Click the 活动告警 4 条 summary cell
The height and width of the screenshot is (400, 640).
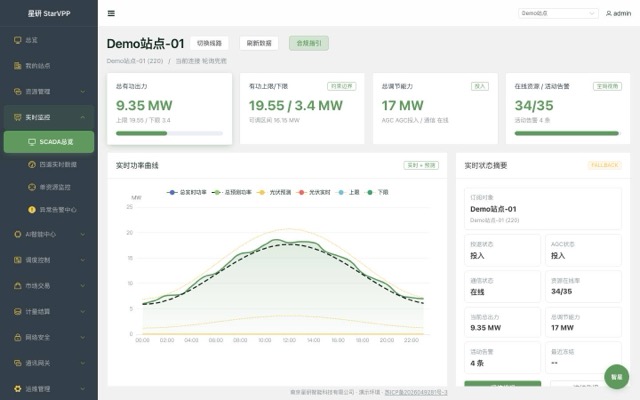(x=502, y=358)
